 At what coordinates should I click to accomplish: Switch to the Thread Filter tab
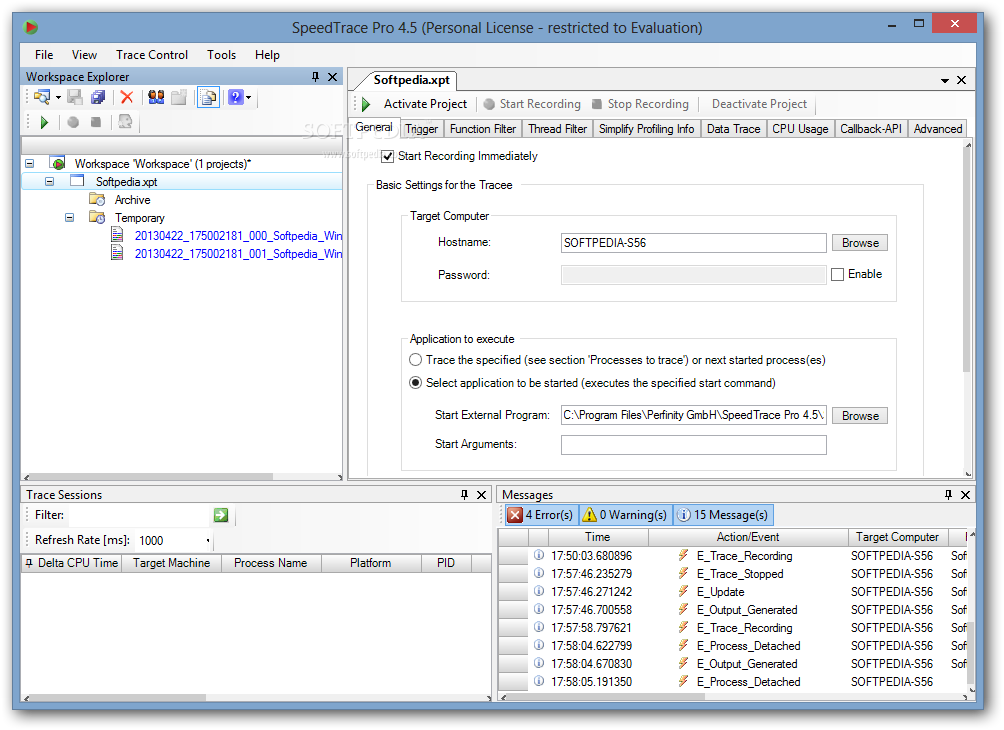point(557,129)
